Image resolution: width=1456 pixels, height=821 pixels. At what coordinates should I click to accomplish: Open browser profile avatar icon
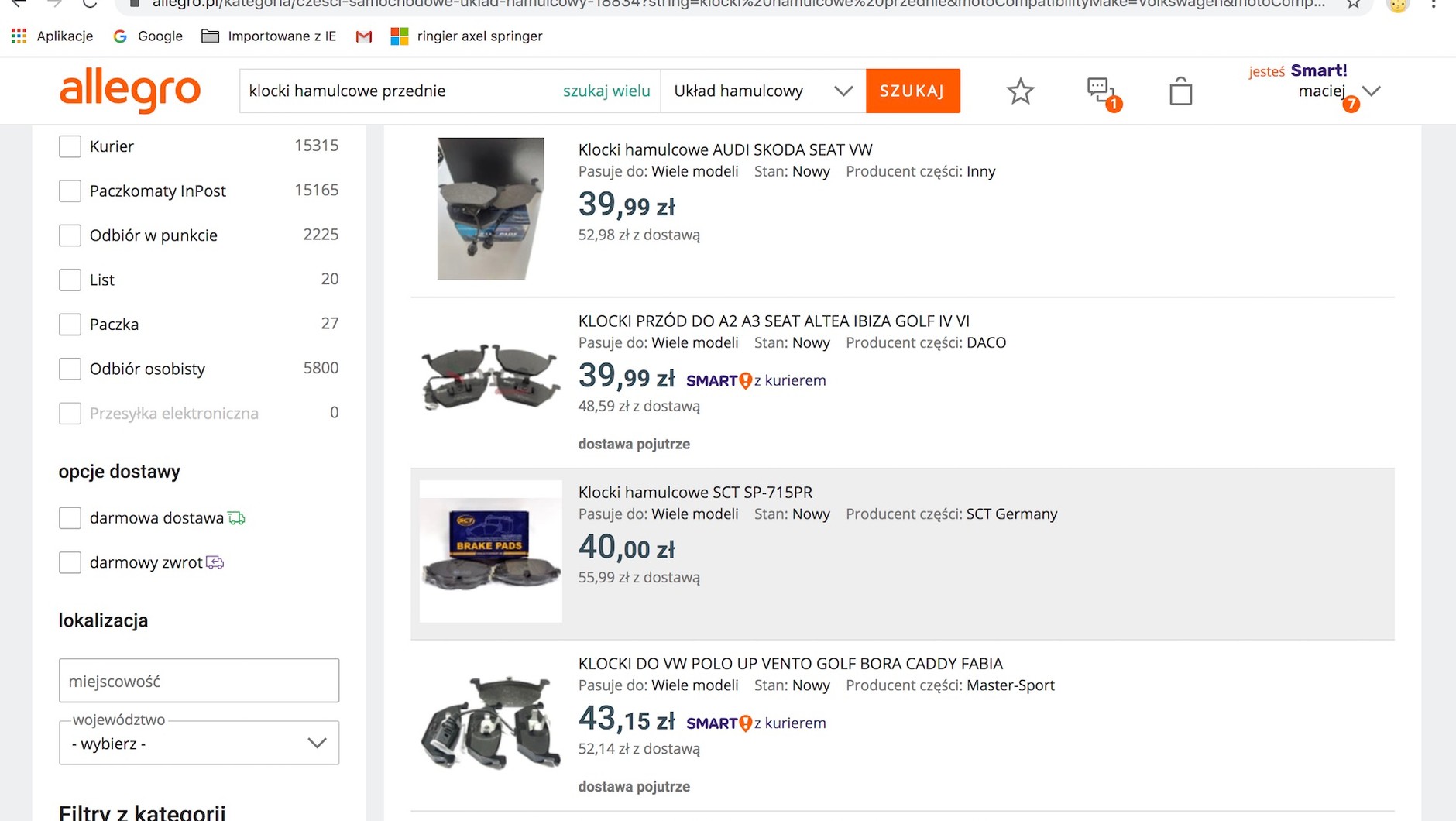(x=1398, y=5)
